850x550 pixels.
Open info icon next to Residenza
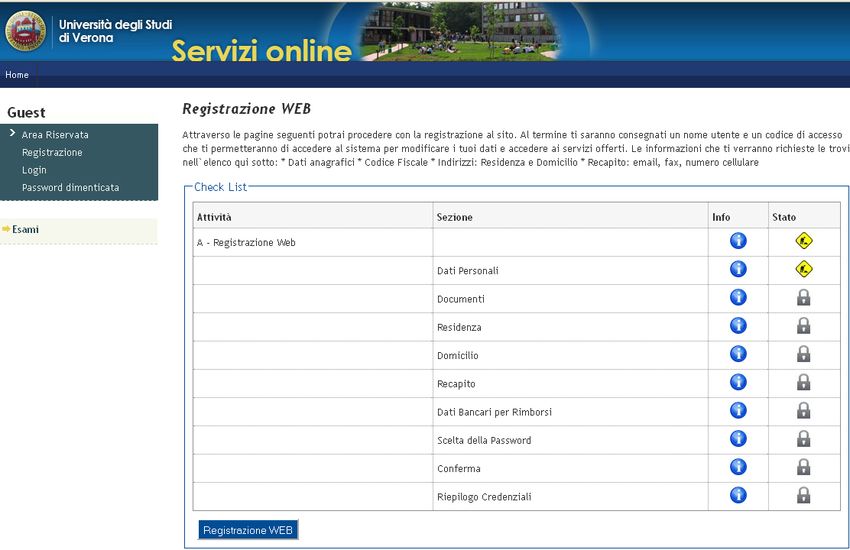click(738, 326)
